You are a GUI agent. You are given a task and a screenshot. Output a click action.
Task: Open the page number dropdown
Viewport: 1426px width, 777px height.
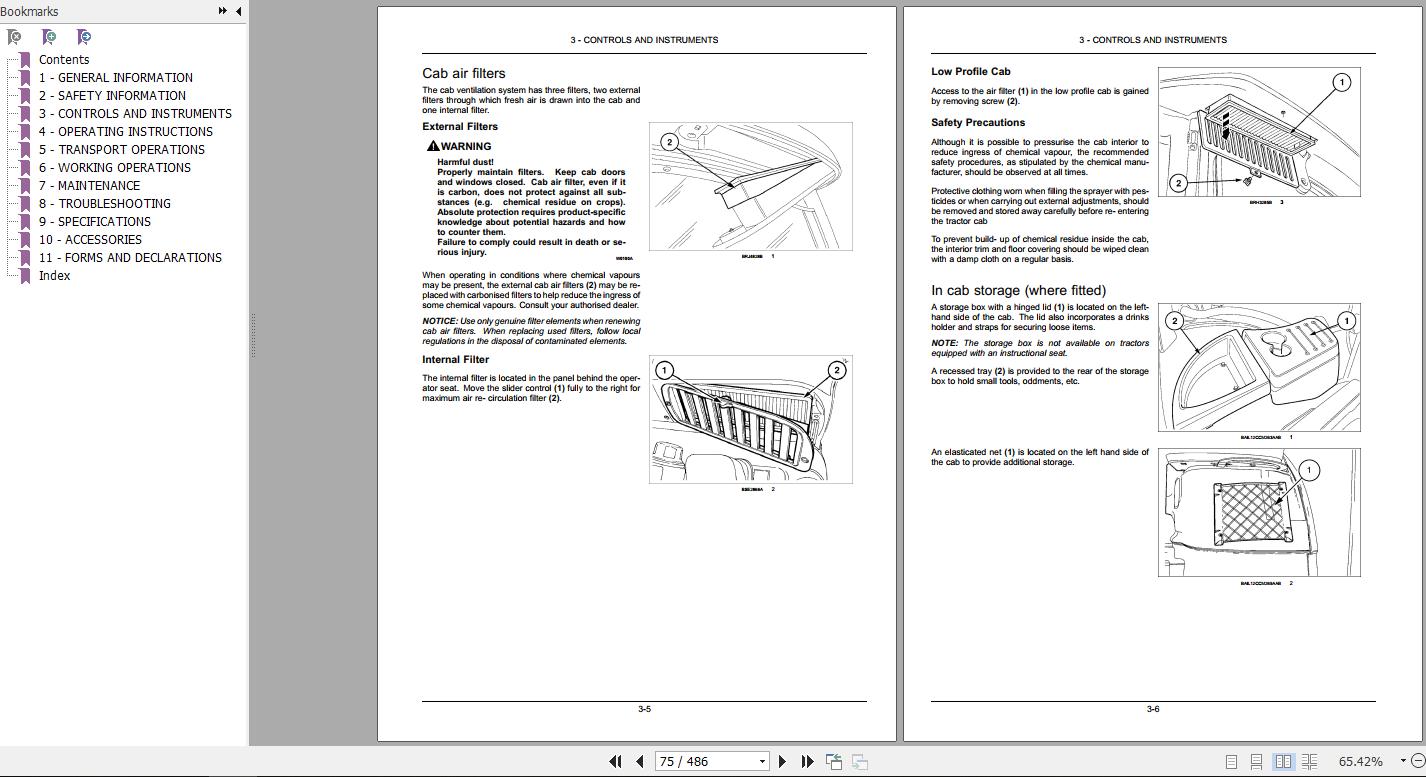coord(762,761)
